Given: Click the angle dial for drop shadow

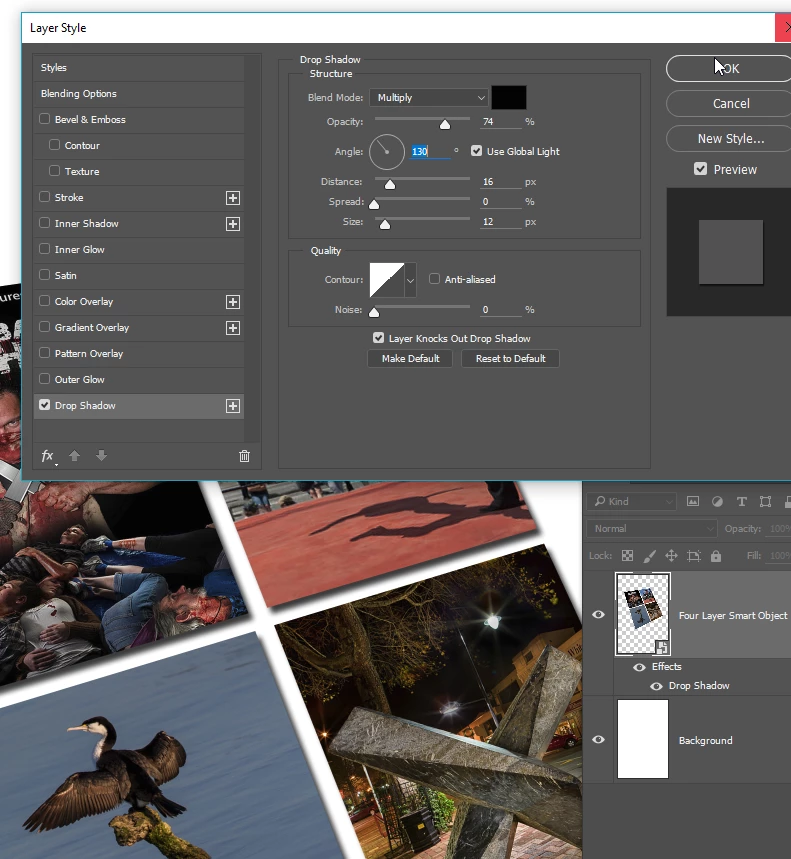Looking at the screenshot, I should (387, 152).
